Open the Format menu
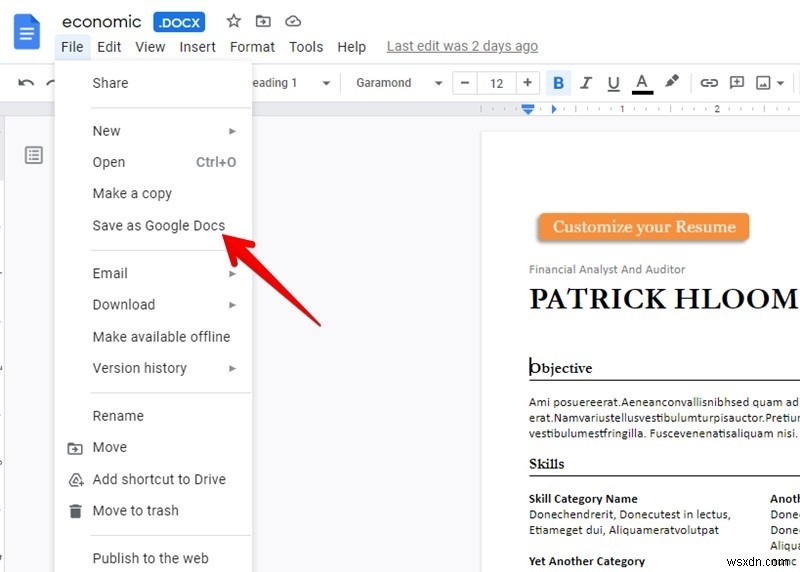This screenshot has width=800, height=572. [x=252, y=47]
